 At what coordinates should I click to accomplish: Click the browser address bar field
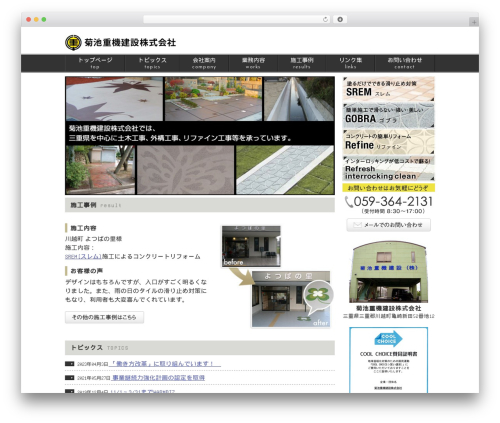click(x=237, y=19)
